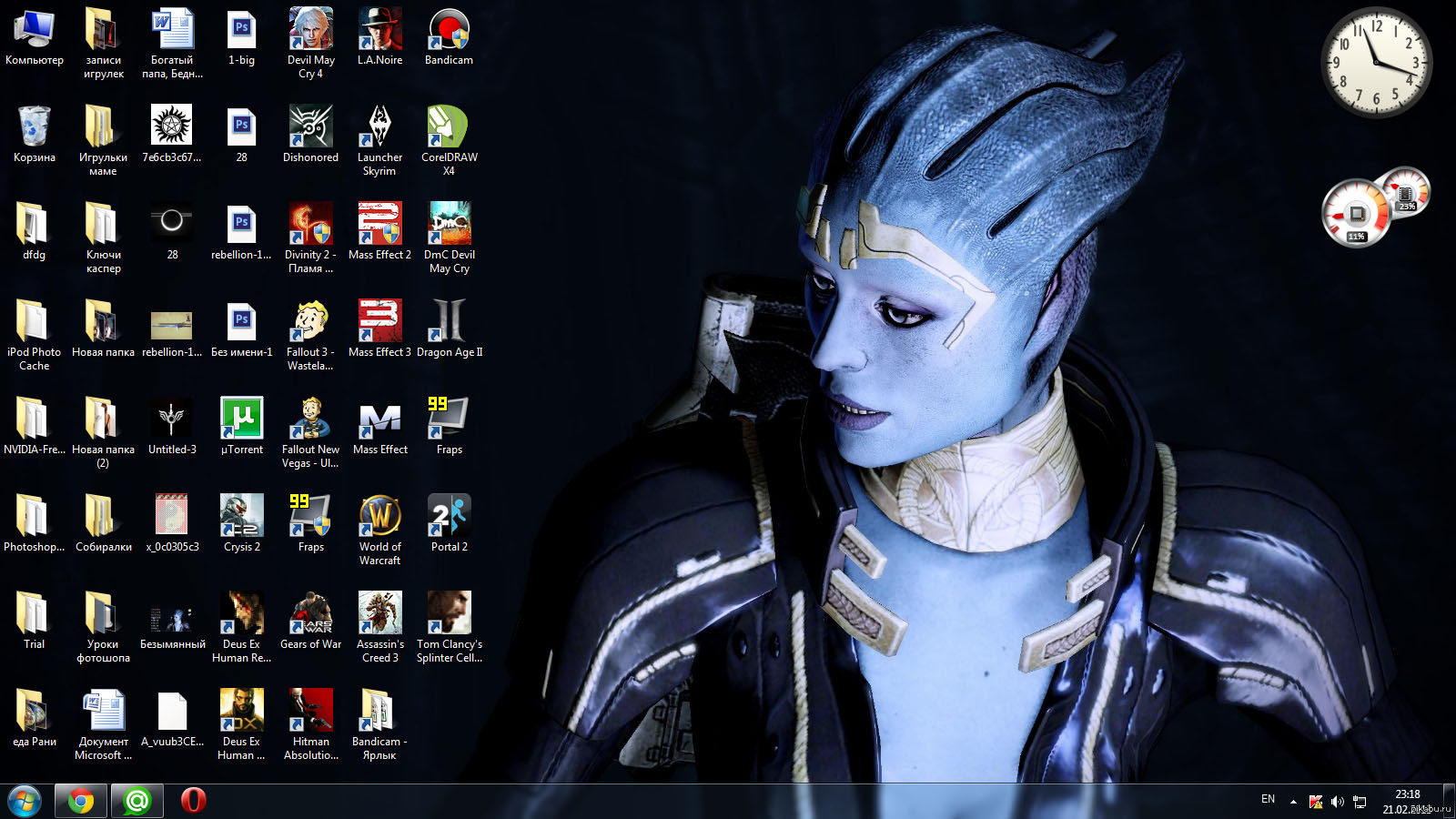Open the clock desktop gadget
This screenshot has height=819, width=1456.
point(1376,62)
